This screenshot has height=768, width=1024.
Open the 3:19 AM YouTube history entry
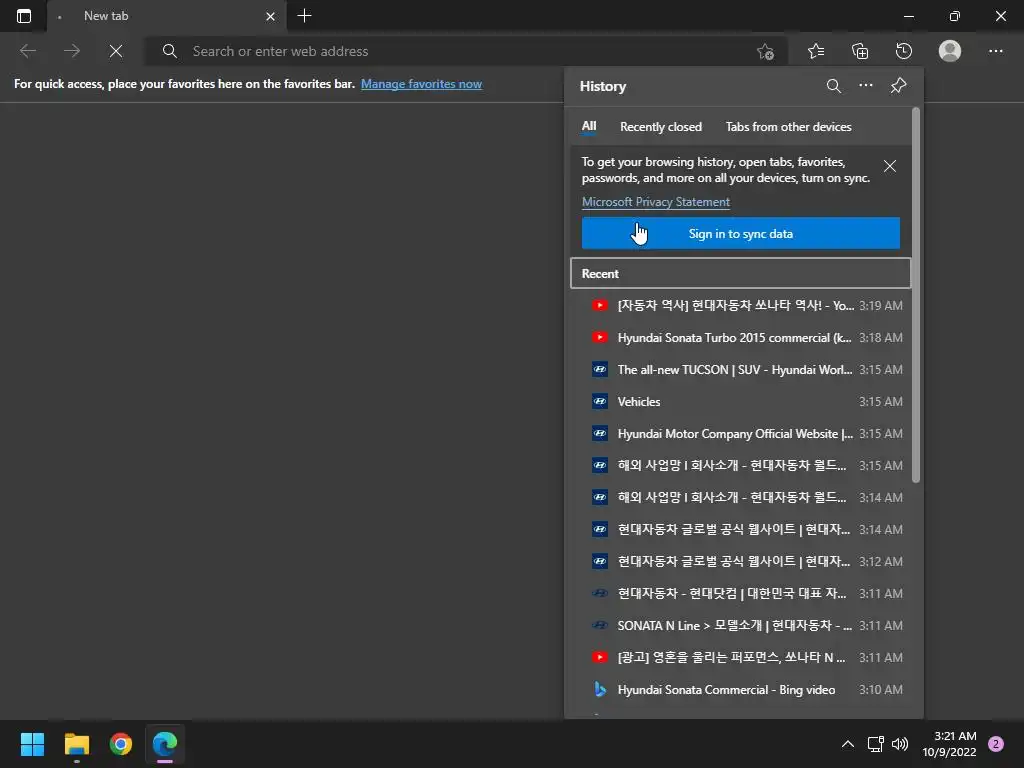click(x=741, y=305)
